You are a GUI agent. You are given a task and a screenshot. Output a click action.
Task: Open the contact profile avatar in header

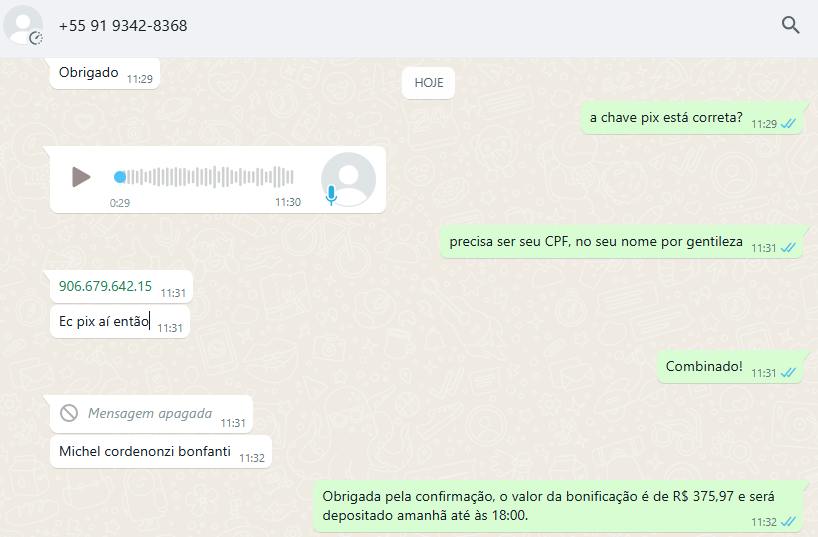(x=23, y=25)
